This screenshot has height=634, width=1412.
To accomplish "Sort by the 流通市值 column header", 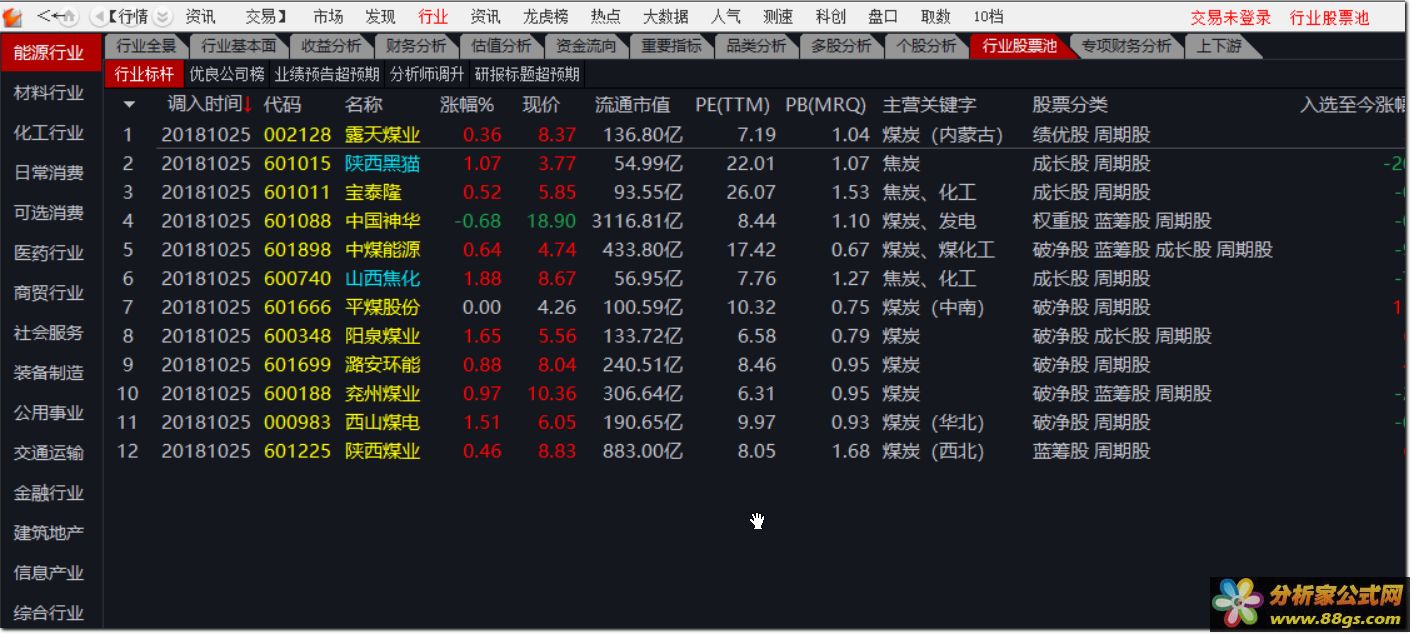I will tap(632, 104).
